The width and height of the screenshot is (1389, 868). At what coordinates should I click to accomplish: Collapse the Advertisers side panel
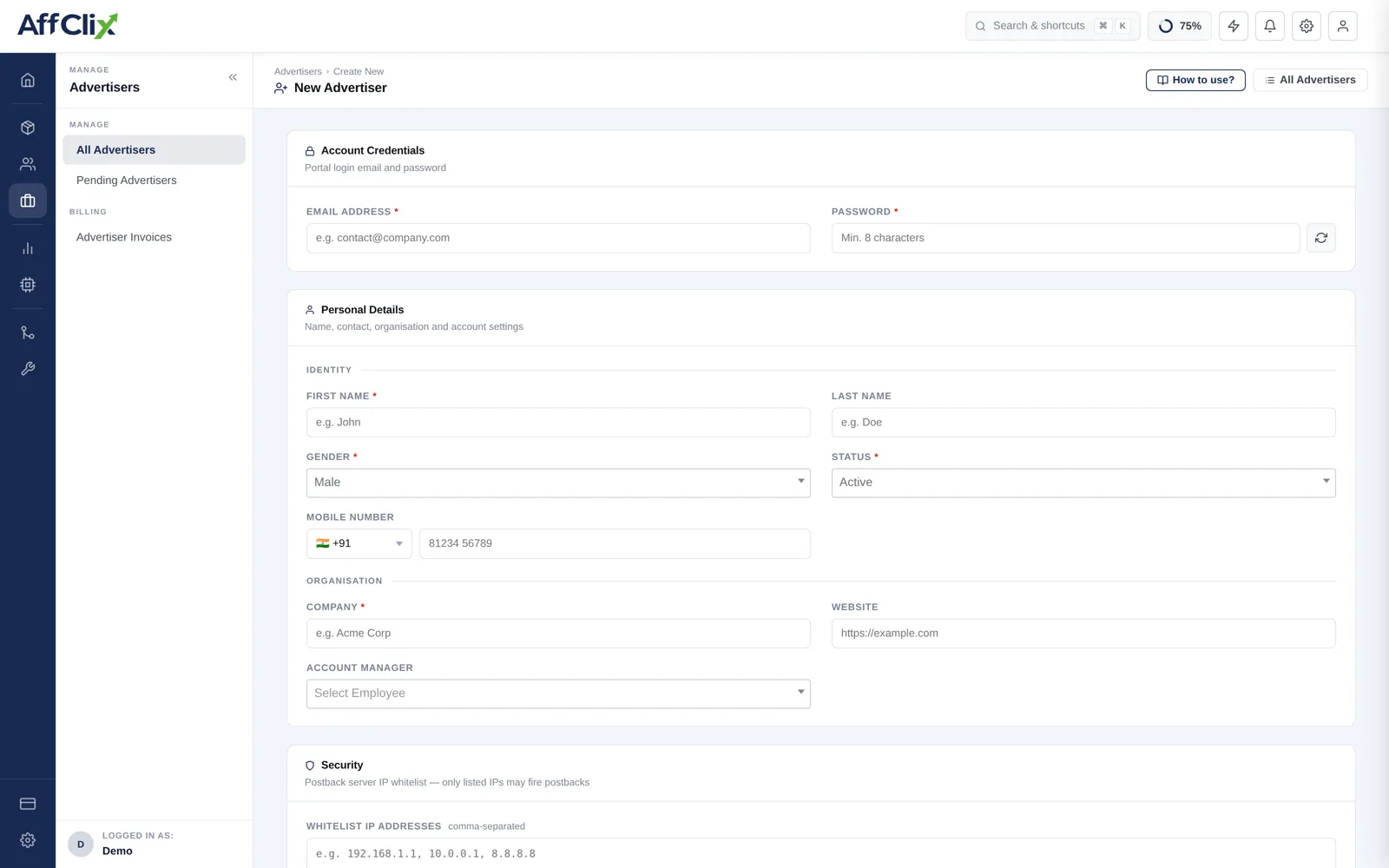(x=233, y=77)
